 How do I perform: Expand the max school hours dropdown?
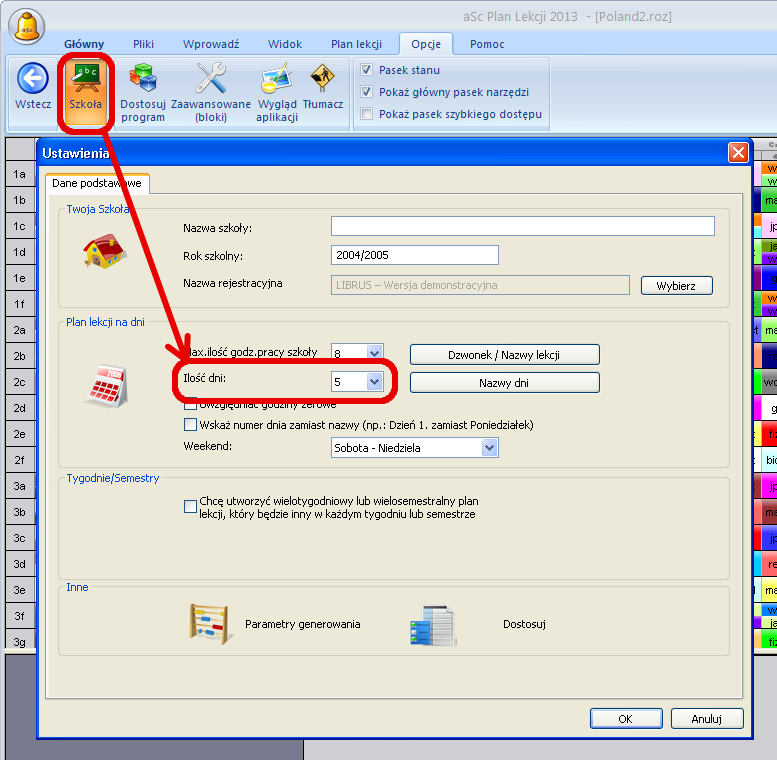pos(374,352)
